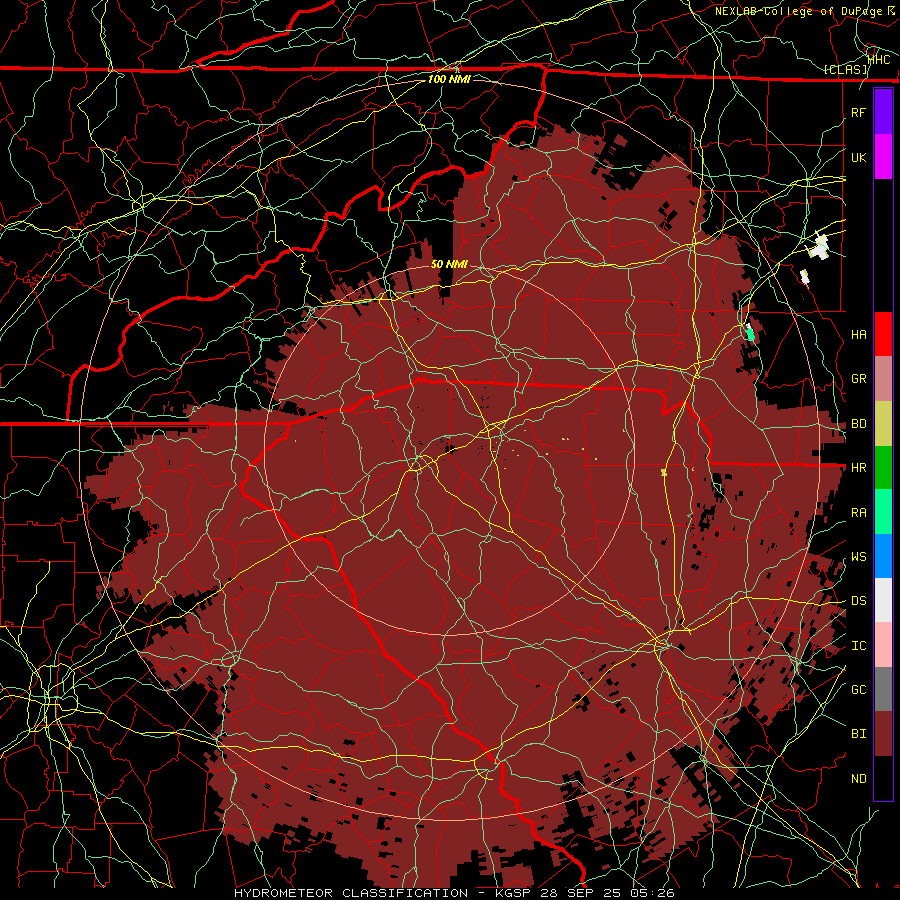The width and height of the screenshot is (900, 900).
Task: Click the 'ND' legend label
Action: 858,779
